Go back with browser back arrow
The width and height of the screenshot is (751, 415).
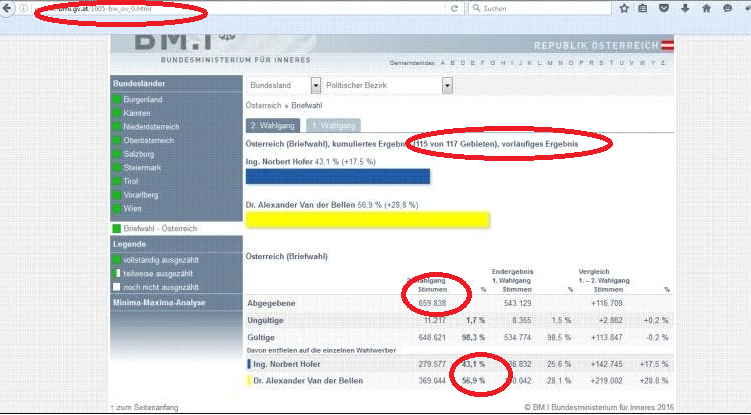7,9
